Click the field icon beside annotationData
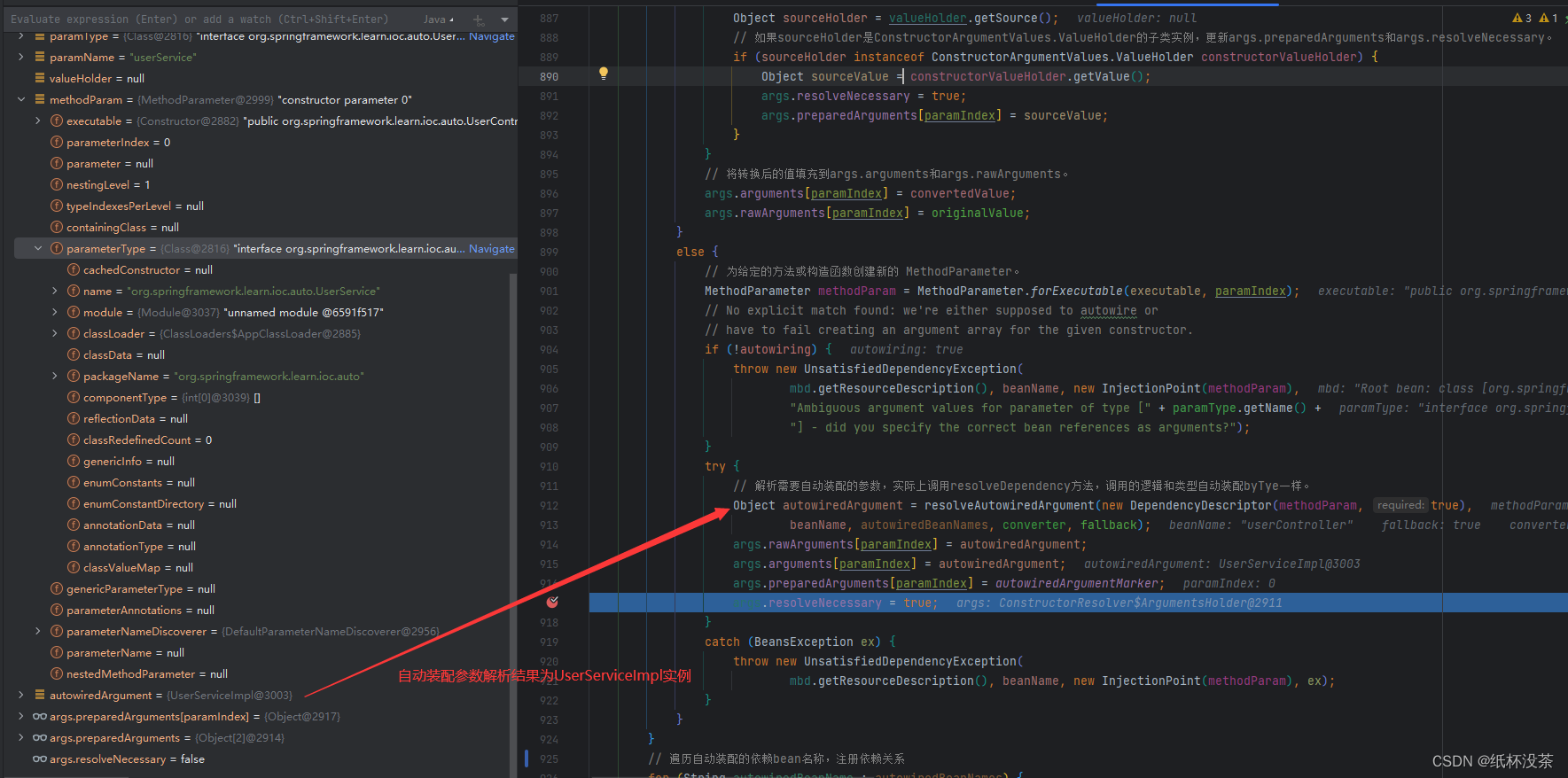The width and height of the screenshot is (1568, 778). coord(74,525)
